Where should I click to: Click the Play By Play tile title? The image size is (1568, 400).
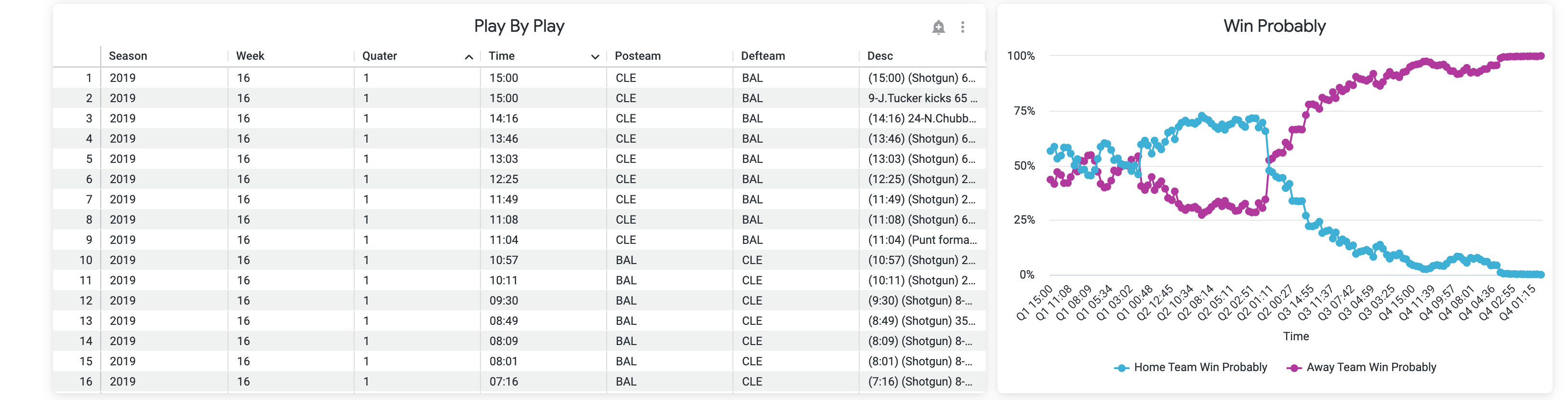[519, 26]
